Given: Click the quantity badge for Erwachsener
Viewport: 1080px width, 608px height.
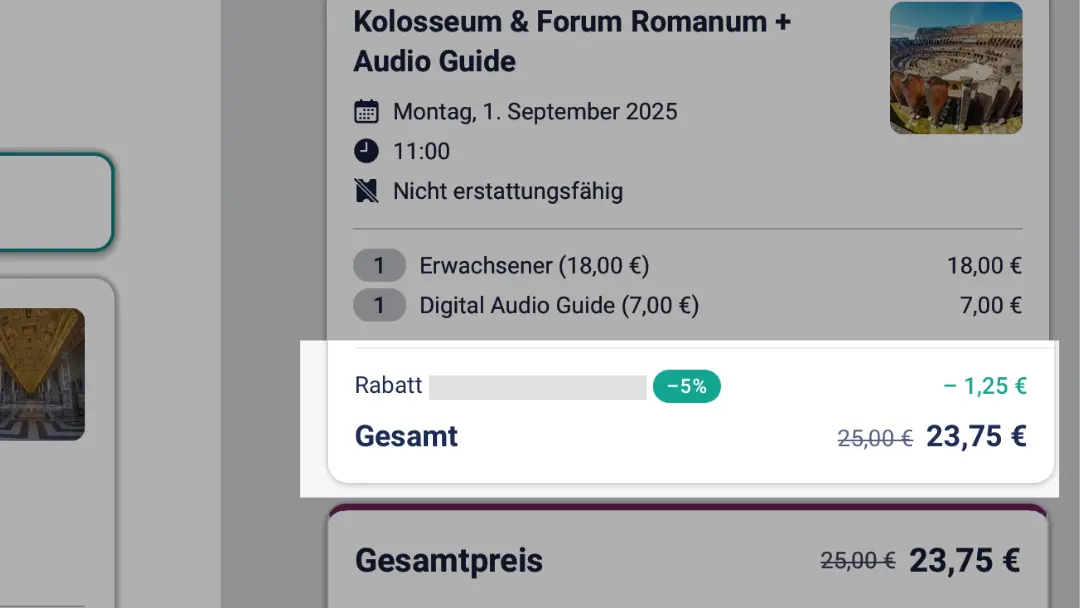Looking at the screenshot, I should coord(380,265).
